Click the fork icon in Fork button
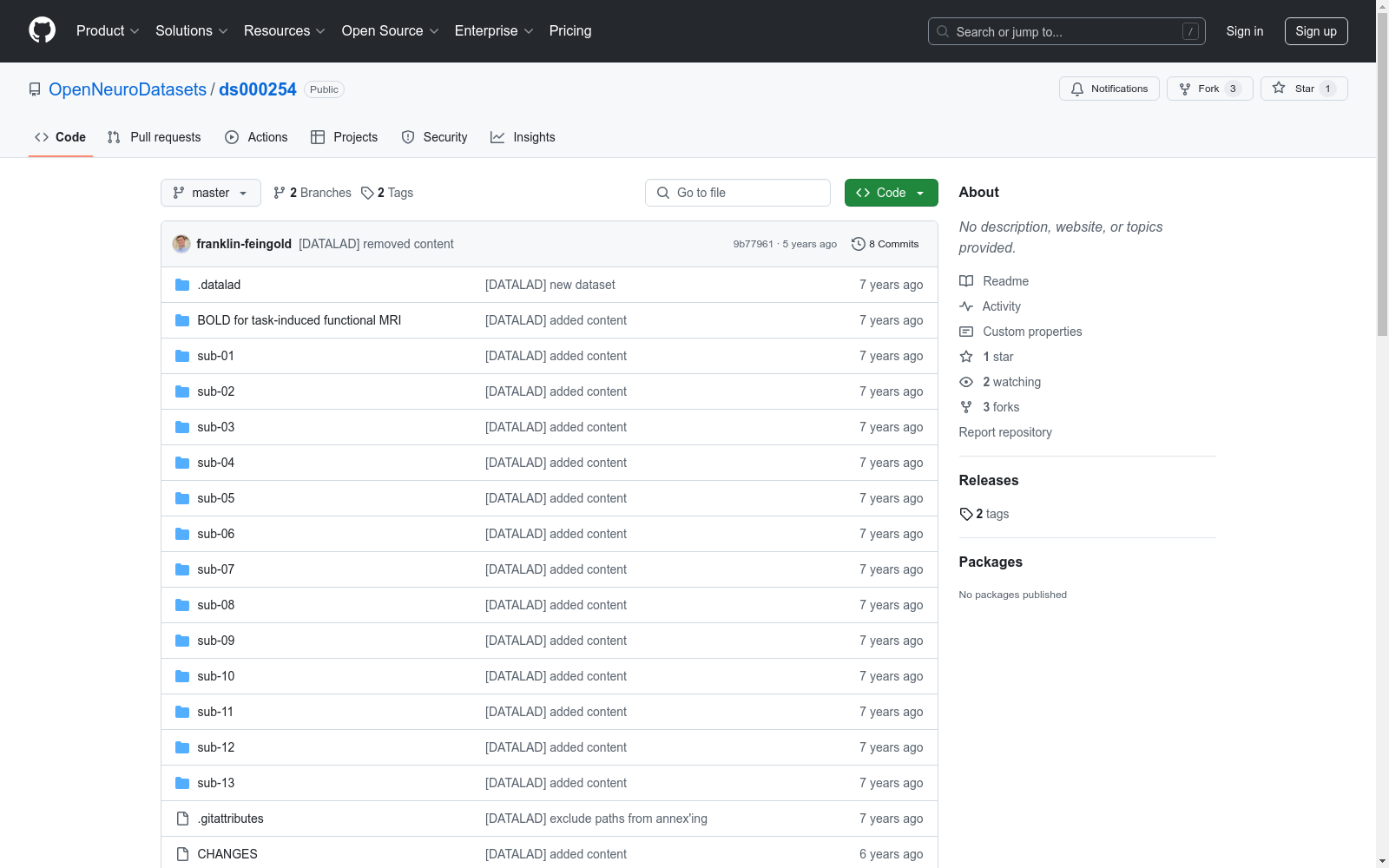 (x=1185, y=89)
